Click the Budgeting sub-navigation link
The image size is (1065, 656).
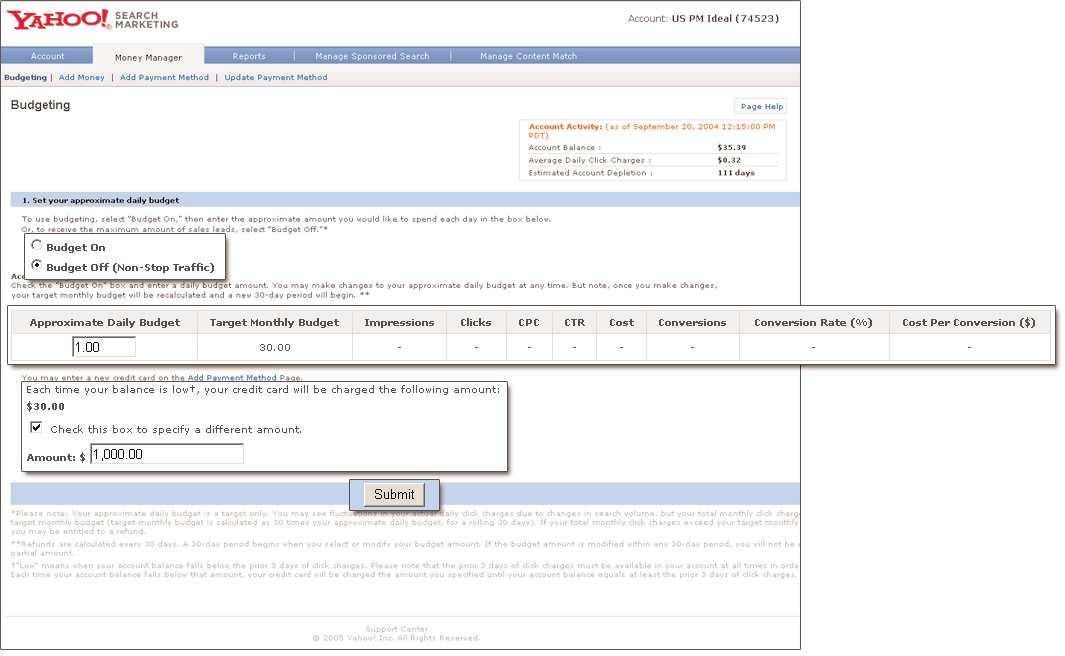25,77
